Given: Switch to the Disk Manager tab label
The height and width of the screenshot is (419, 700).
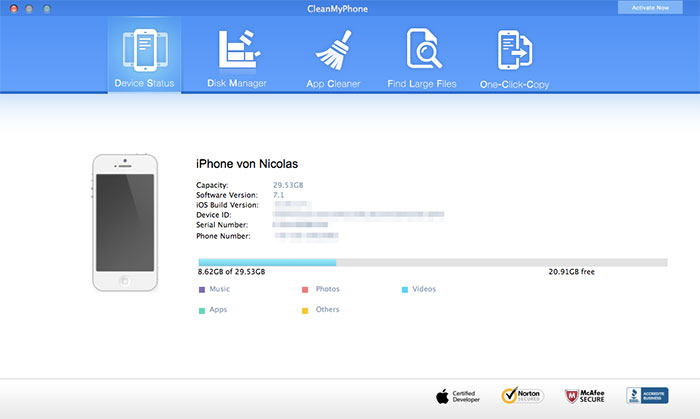Looking at the screenshot, I should pos(237,83).
